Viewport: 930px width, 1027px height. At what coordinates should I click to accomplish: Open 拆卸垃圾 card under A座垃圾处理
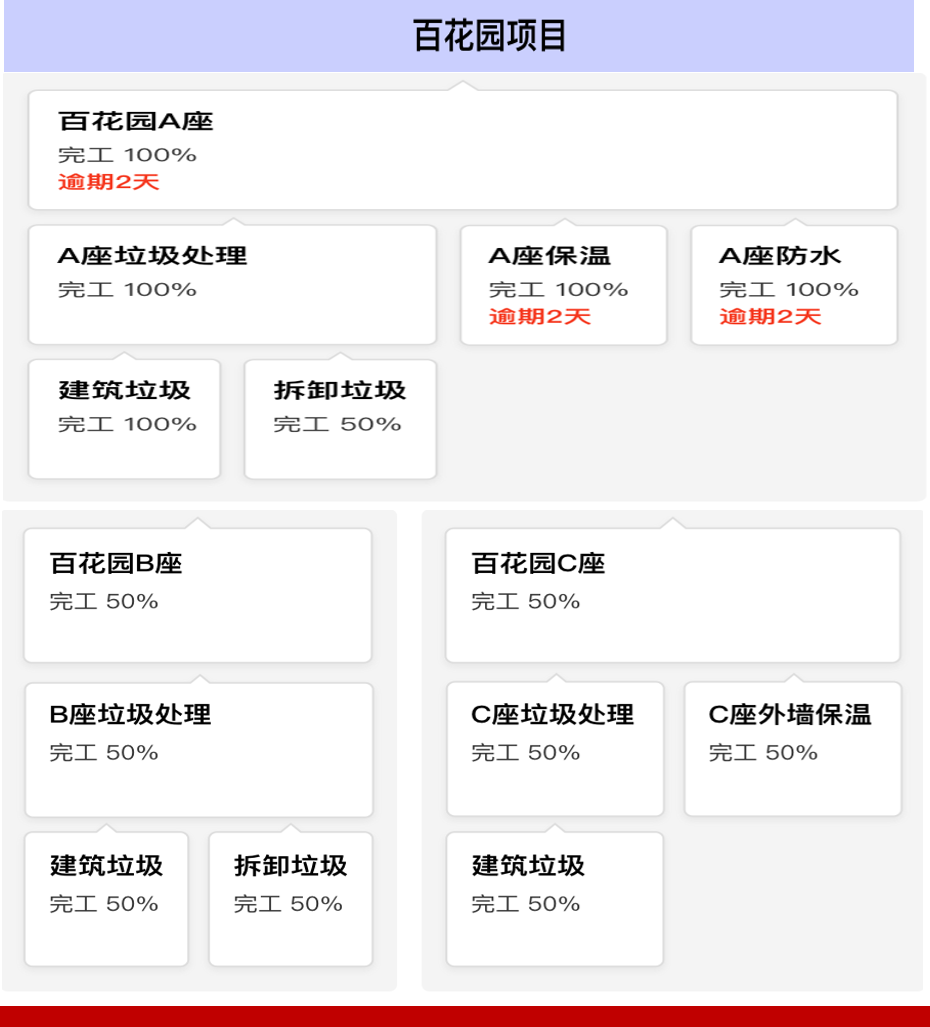pyautogui.click(x=340, y=419)
